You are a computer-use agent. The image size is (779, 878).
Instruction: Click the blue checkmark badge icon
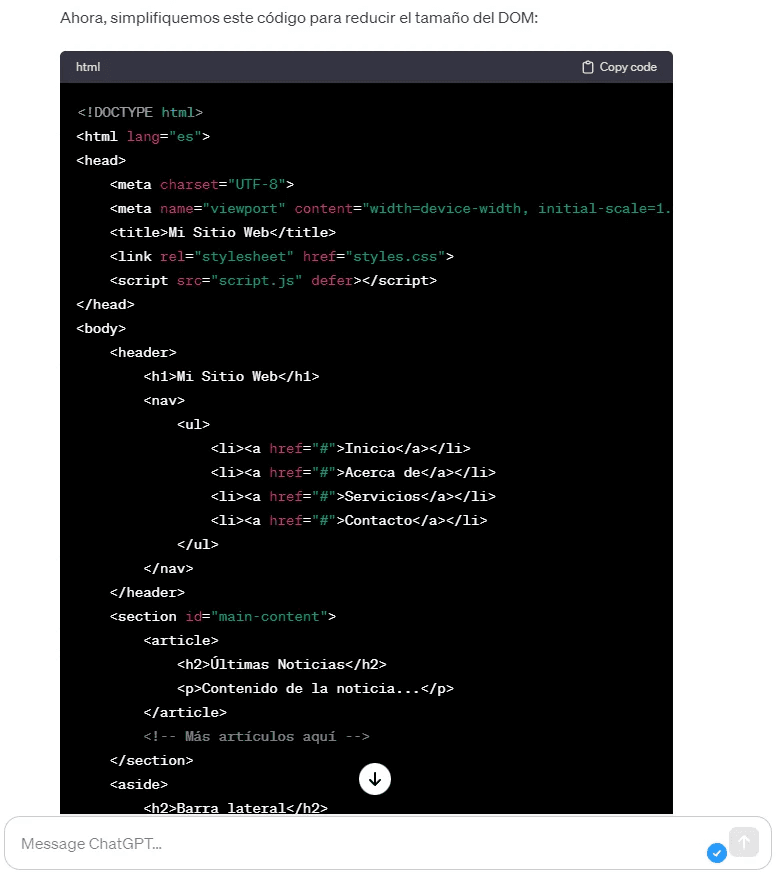coord(716,853)
